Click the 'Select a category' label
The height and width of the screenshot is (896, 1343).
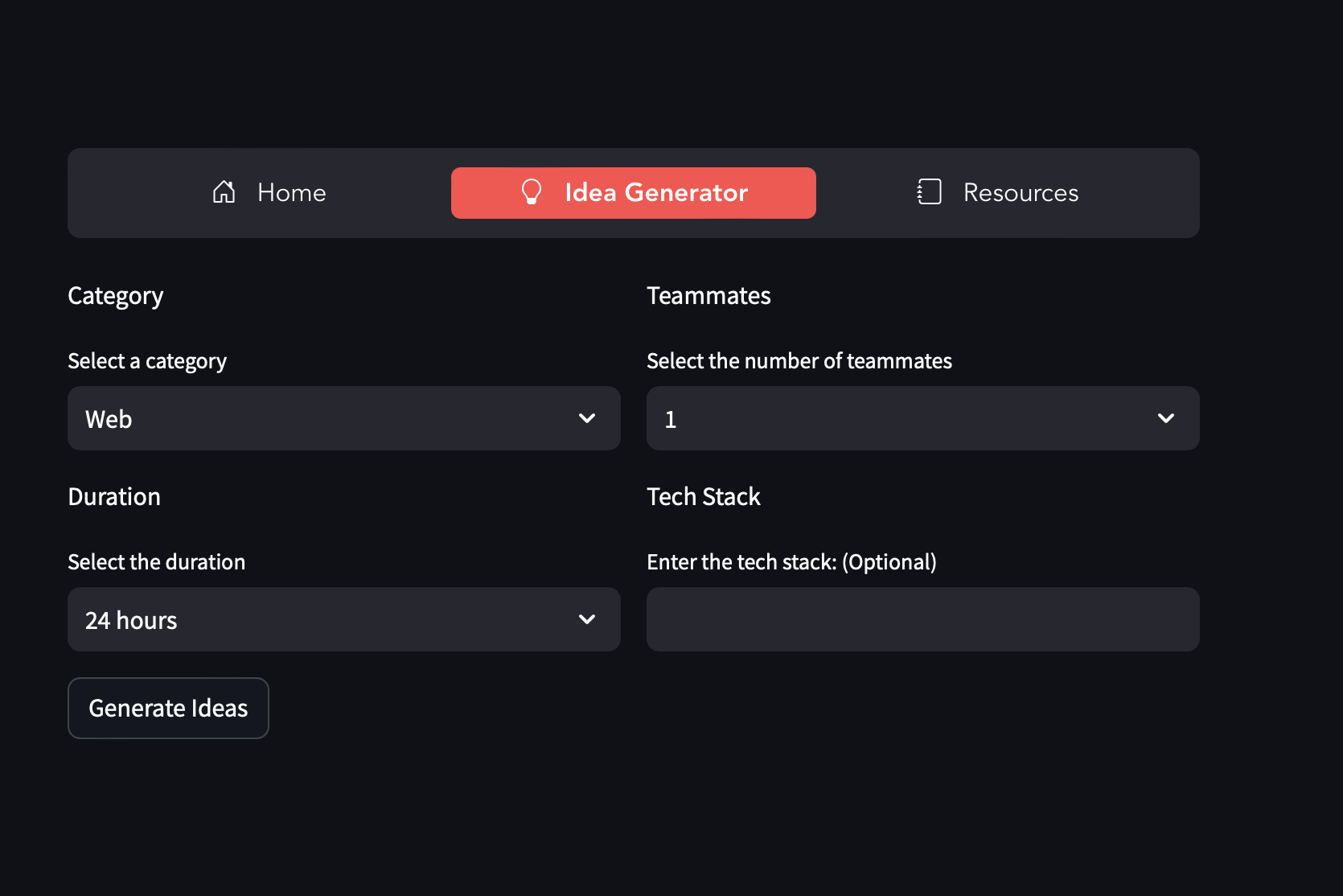(x=147, y=361)
